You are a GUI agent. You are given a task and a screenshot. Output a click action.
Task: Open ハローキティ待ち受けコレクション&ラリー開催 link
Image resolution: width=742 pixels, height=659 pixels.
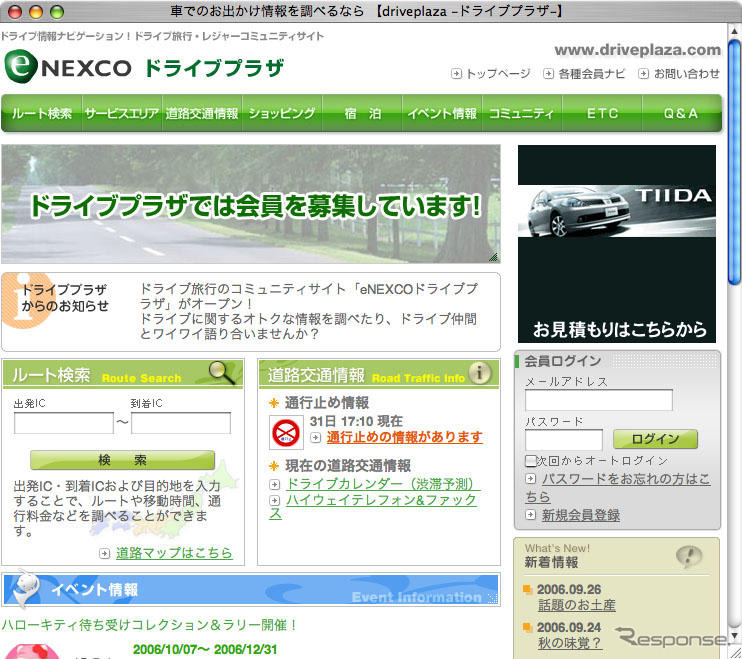point(149,625)
